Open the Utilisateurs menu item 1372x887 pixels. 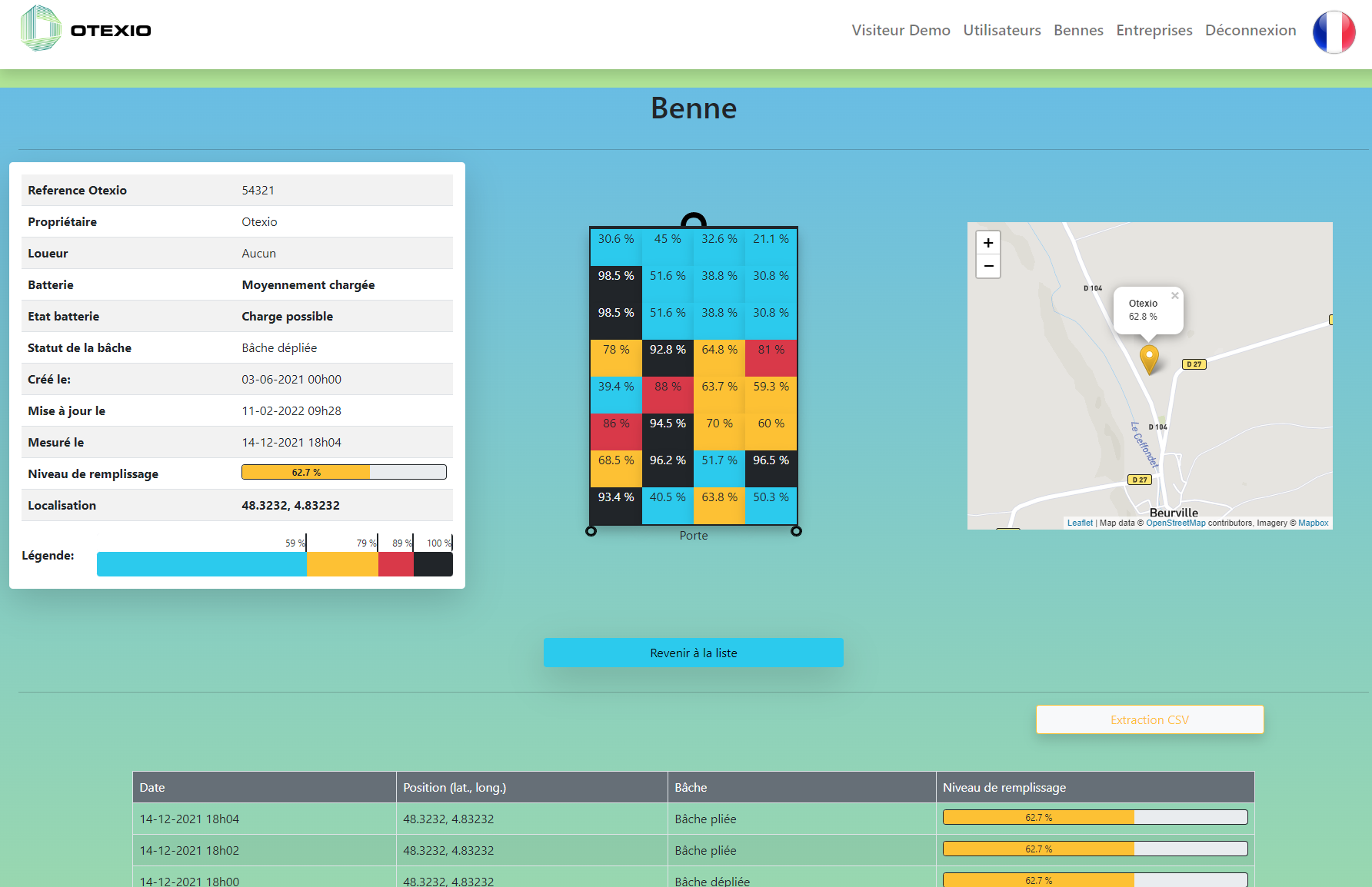[x=1001, y=30]
